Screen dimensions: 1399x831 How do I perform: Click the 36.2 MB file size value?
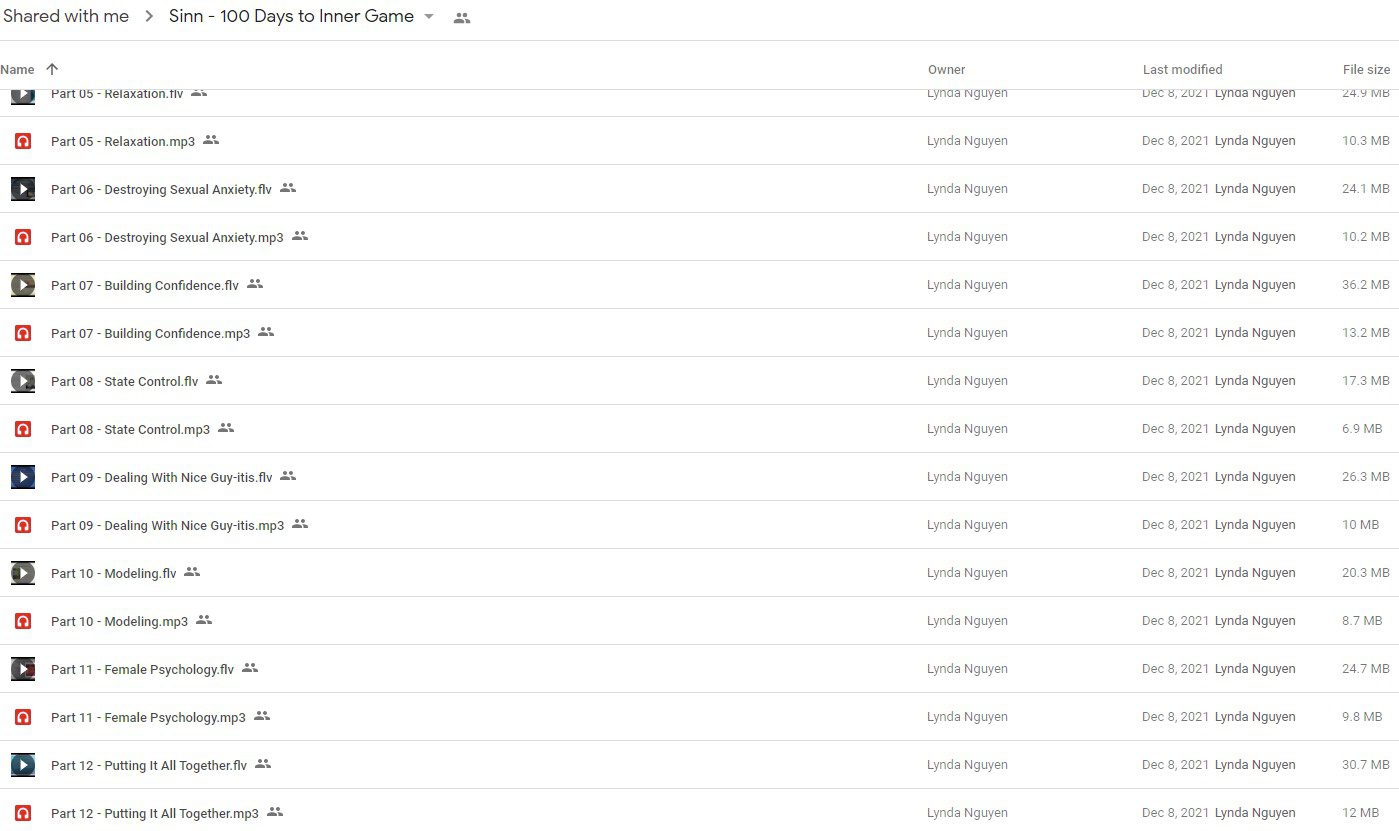[x=1366, y=285]
